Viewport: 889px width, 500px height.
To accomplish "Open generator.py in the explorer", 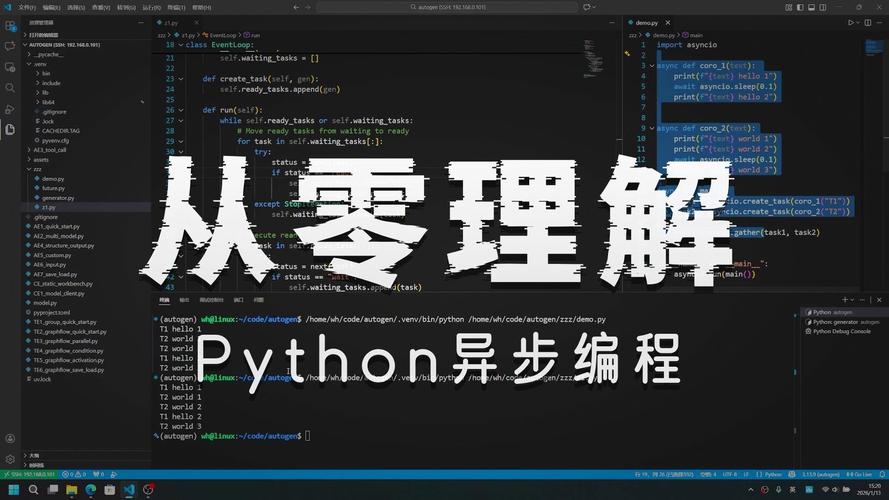I will (x=58, y=198).
